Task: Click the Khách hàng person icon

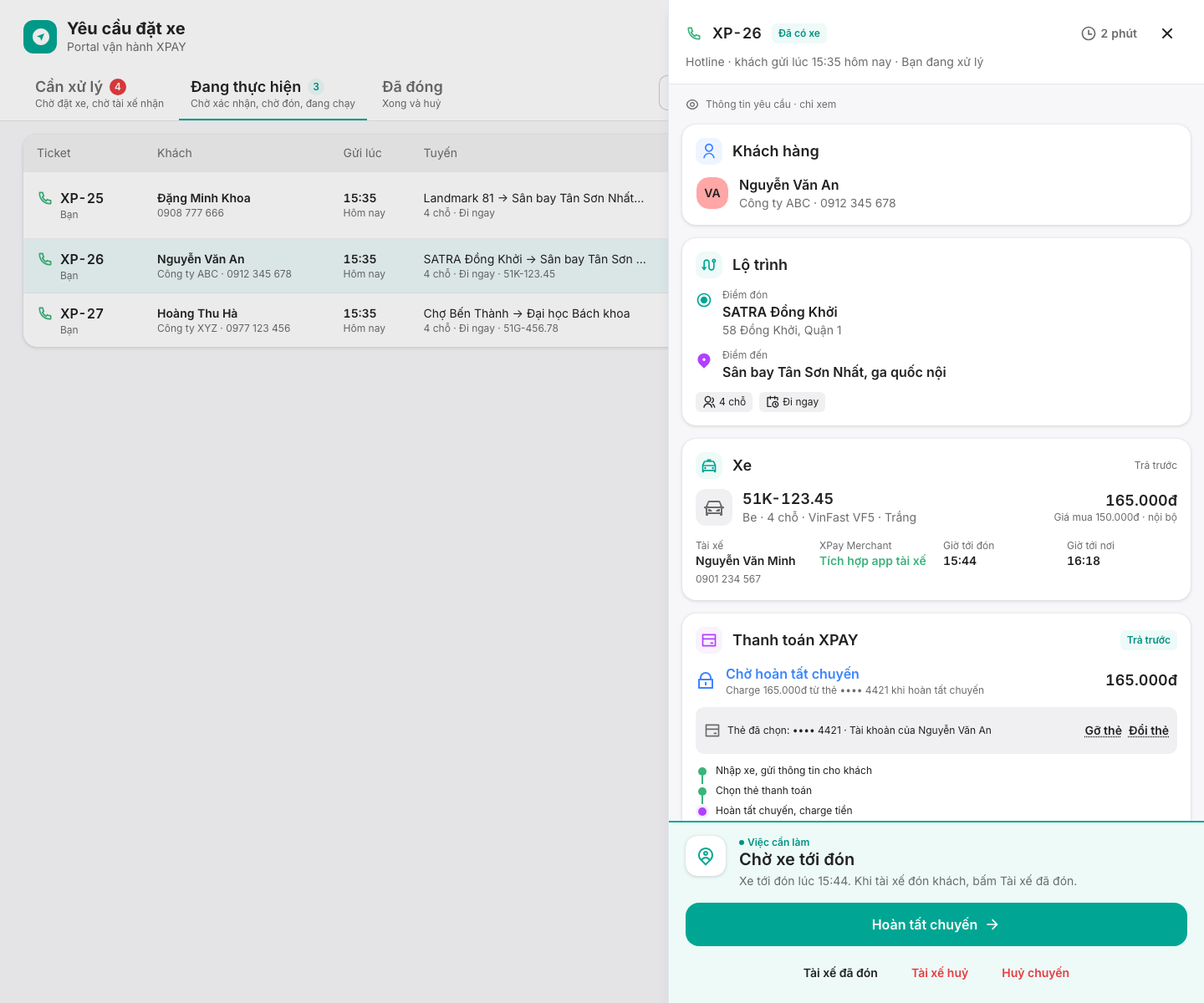Action: click(x=709, y=151)
